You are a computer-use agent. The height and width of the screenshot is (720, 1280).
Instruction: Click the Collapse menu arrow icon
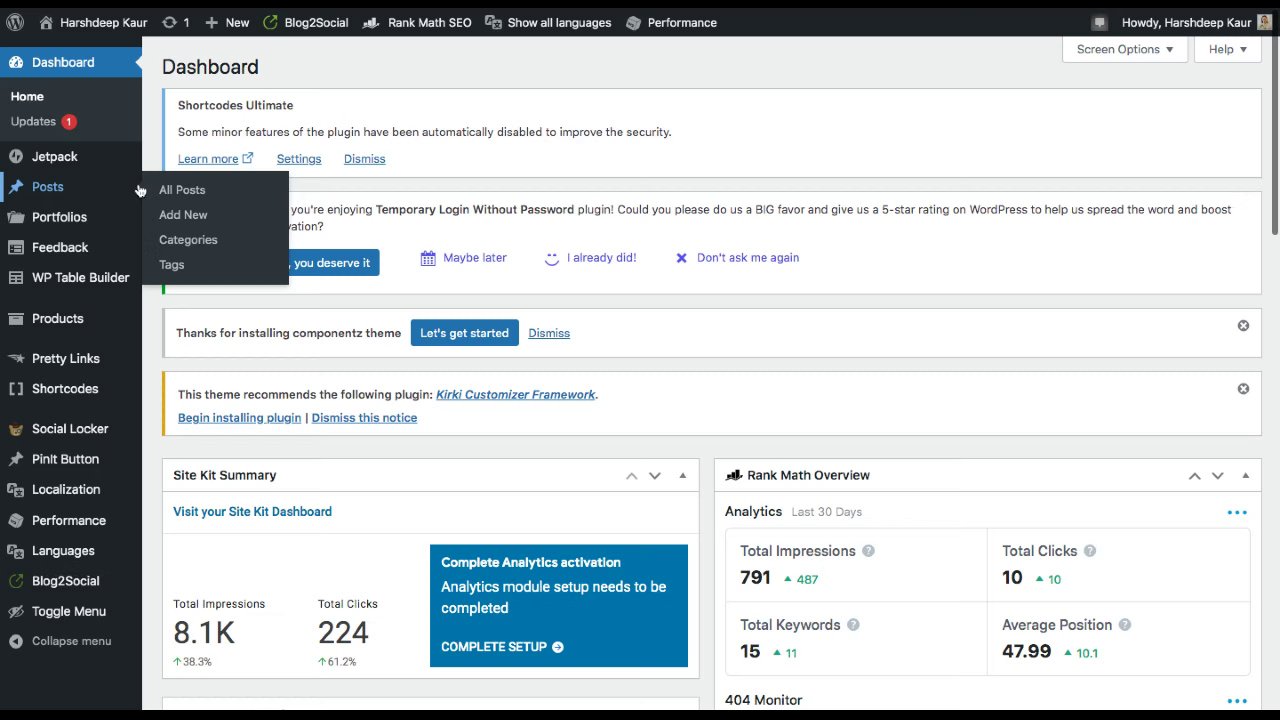point(16,641)
